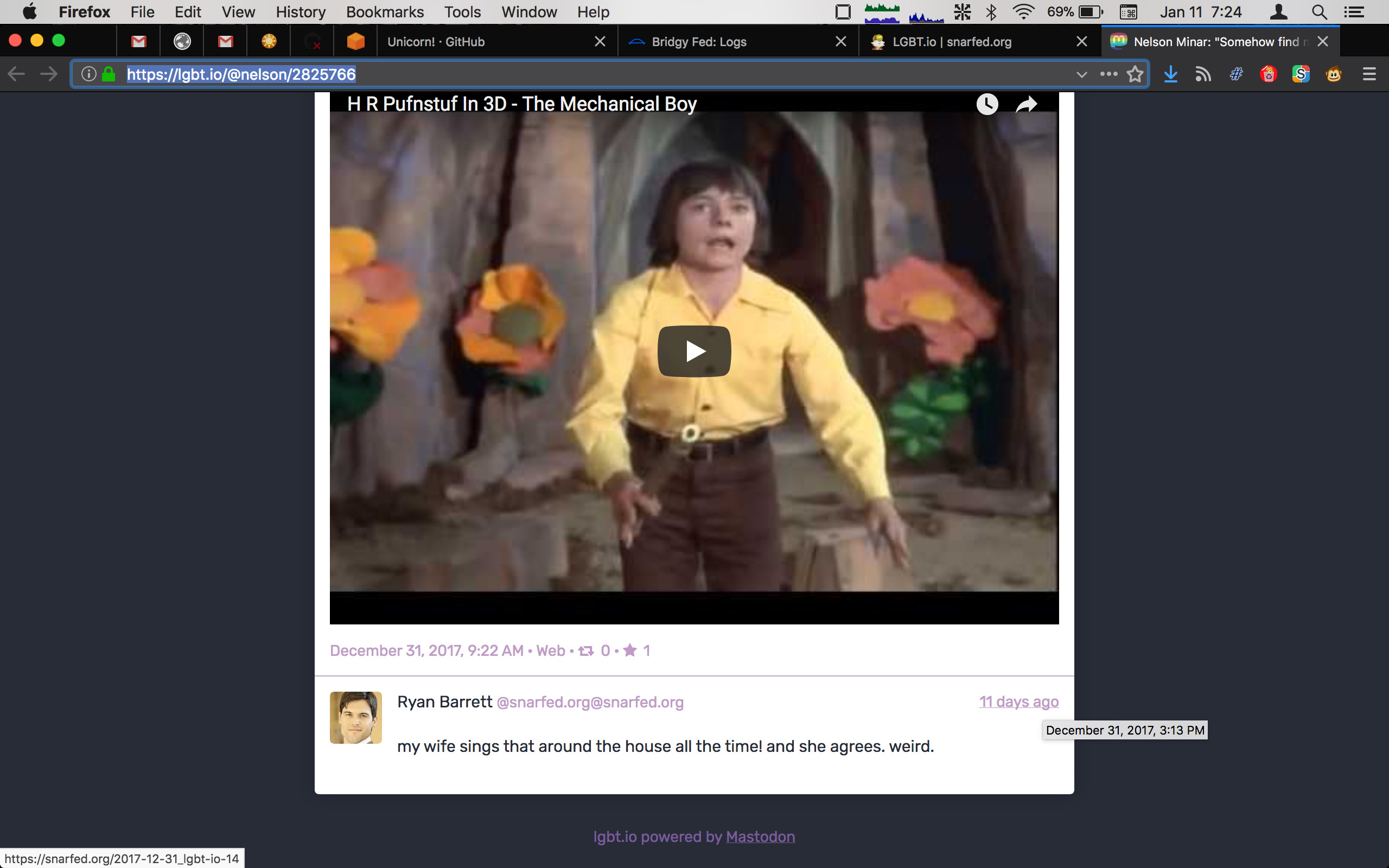1389x868 pixels.
Task: Close the Nelson Minar tab
Action: pyautogui.click(x=1322, y=41)
